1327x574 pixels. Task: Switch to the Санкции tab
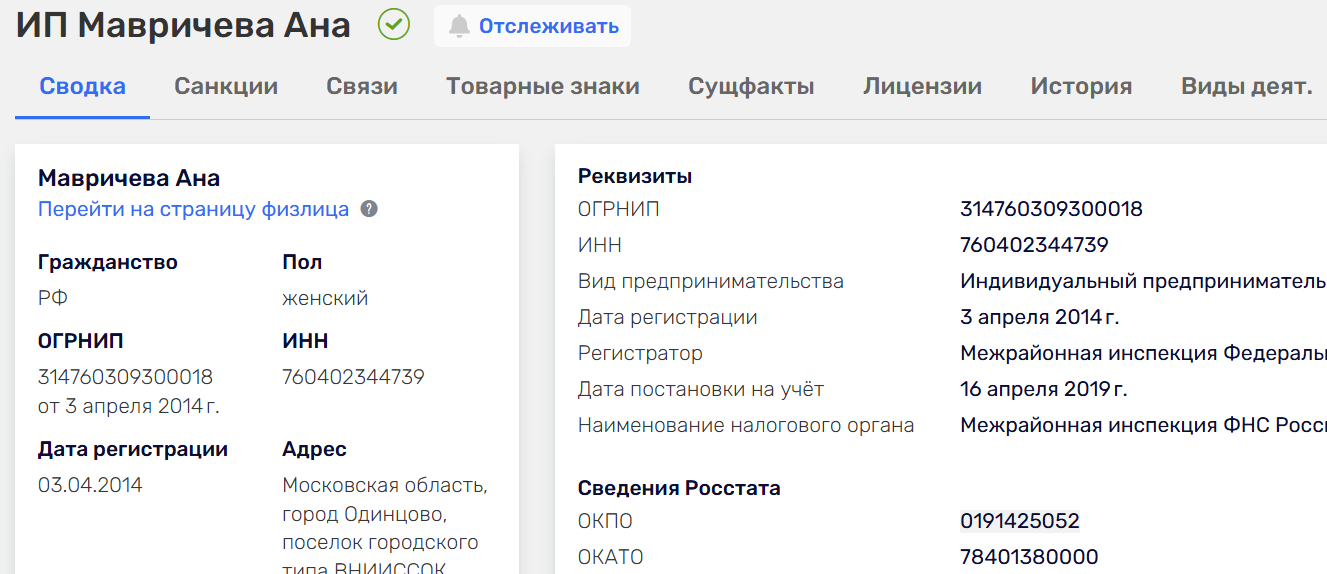(x=226, y=86)
